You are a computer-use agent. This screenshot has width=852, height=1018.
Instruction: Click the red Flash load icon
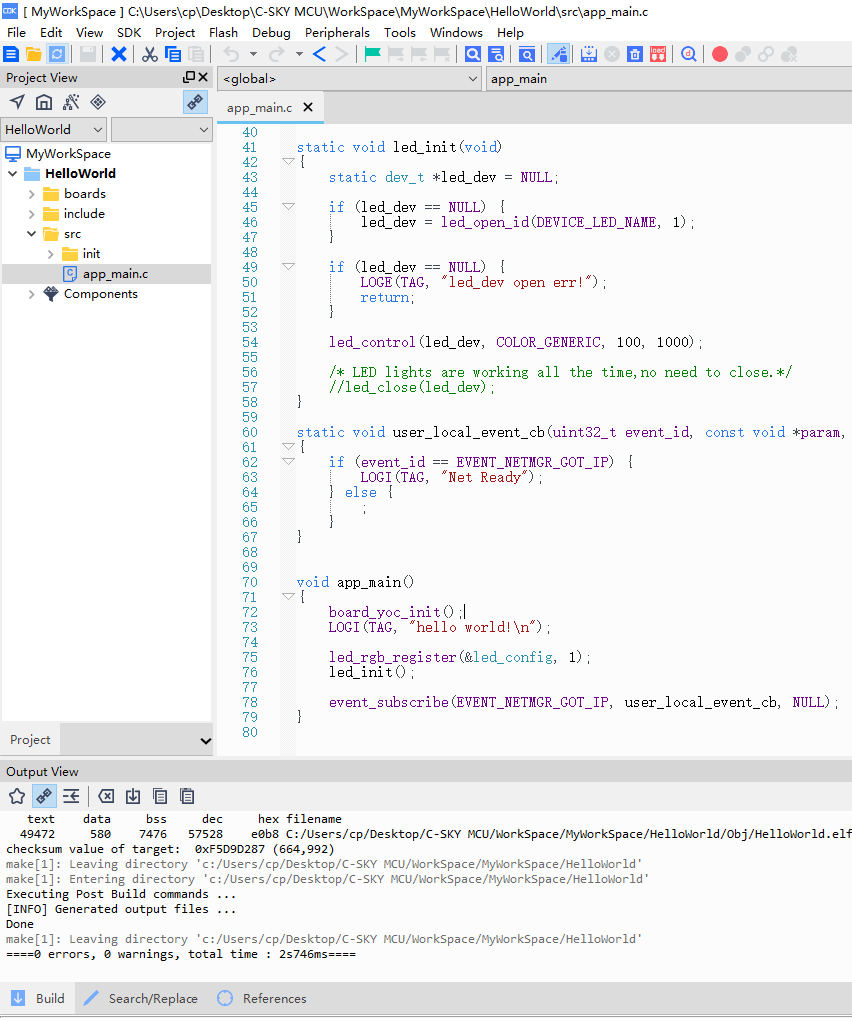coord(658,55)
